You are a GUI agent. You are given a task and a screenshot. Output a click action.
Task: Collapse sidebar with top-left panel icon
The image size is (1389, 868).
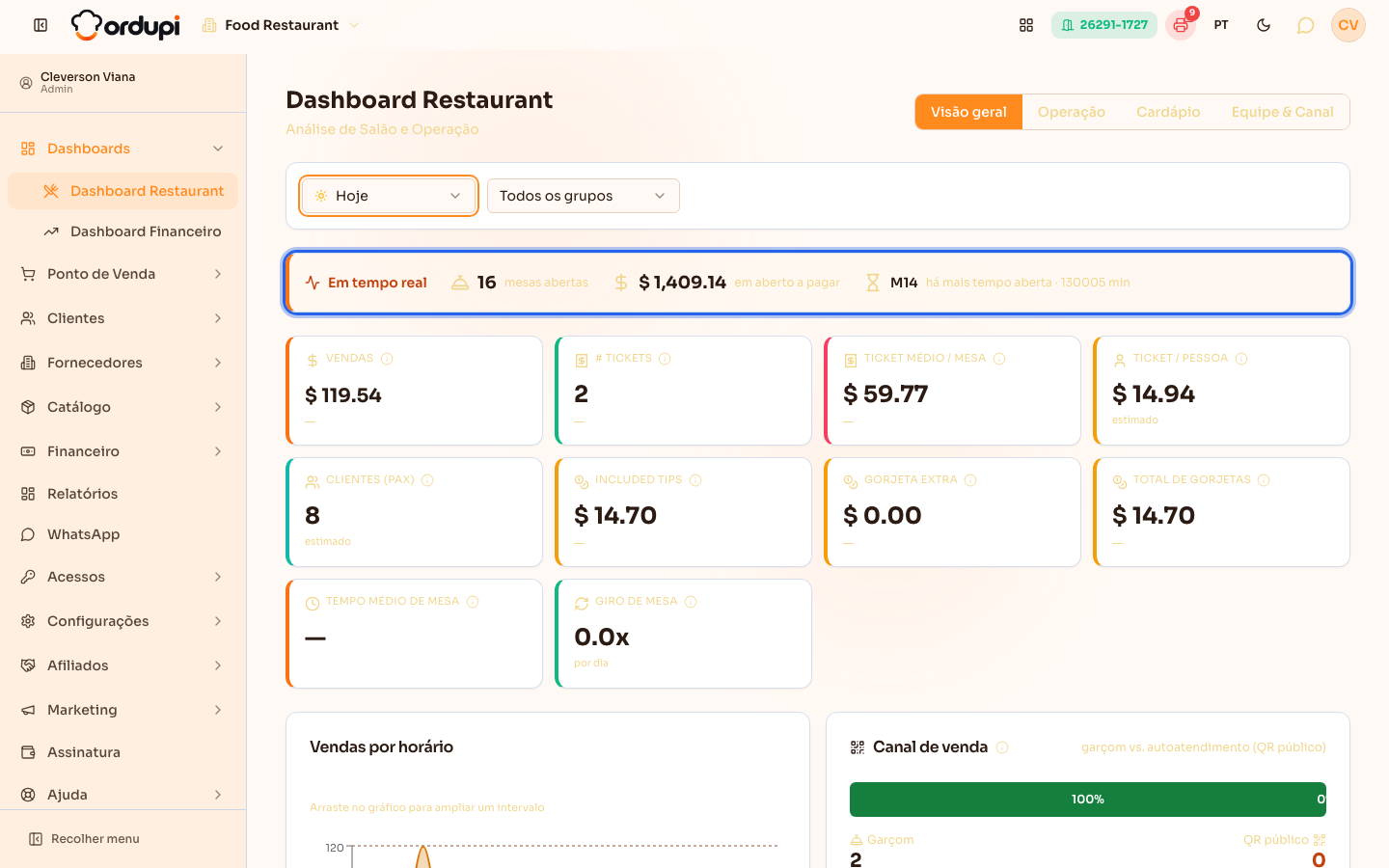coord(41,25)
